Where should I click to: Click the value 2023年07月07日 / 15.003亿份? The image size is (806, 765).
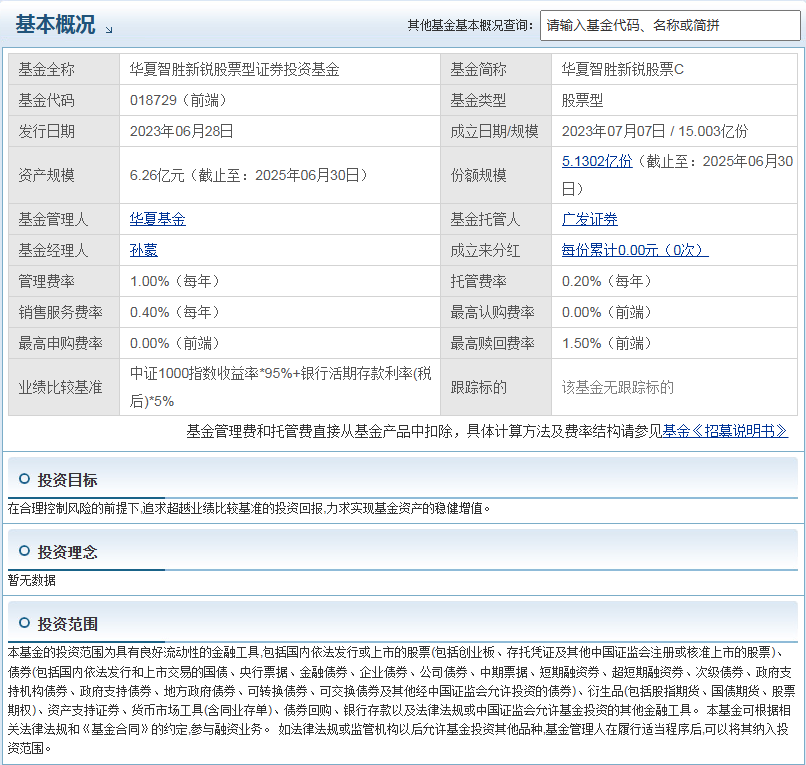point(655,131)
